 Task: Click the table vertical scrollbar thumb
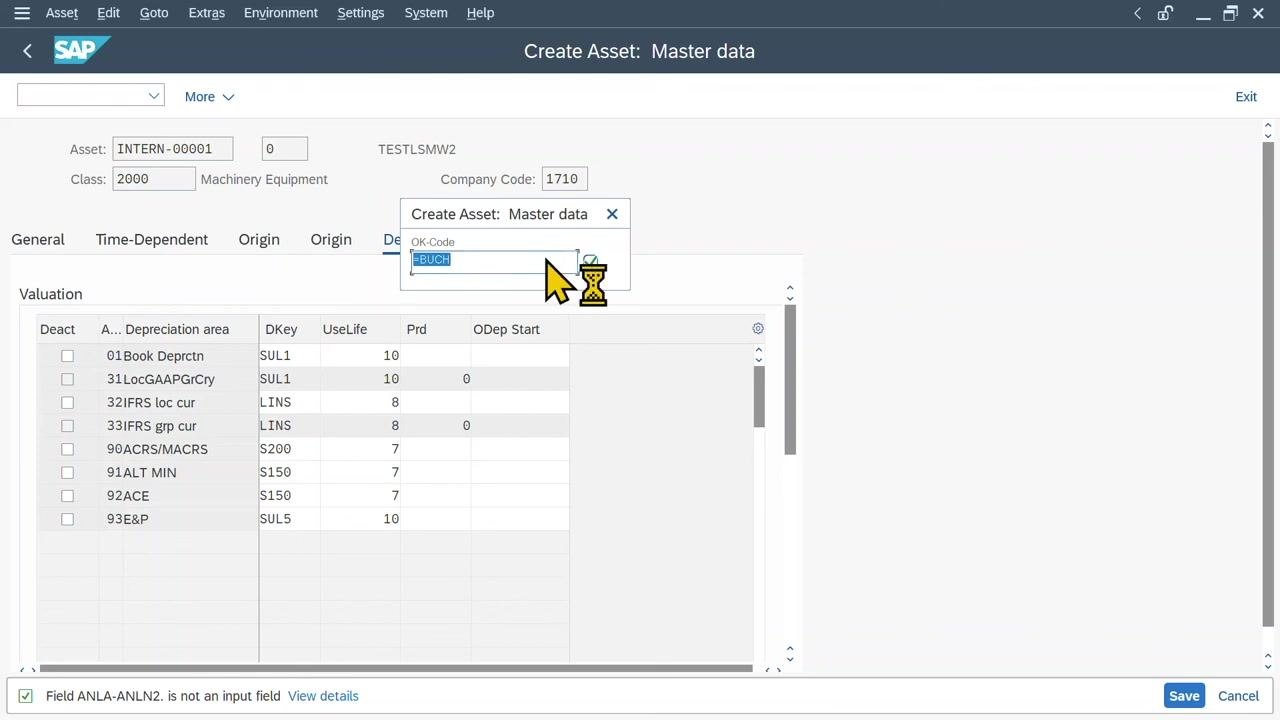759,396
